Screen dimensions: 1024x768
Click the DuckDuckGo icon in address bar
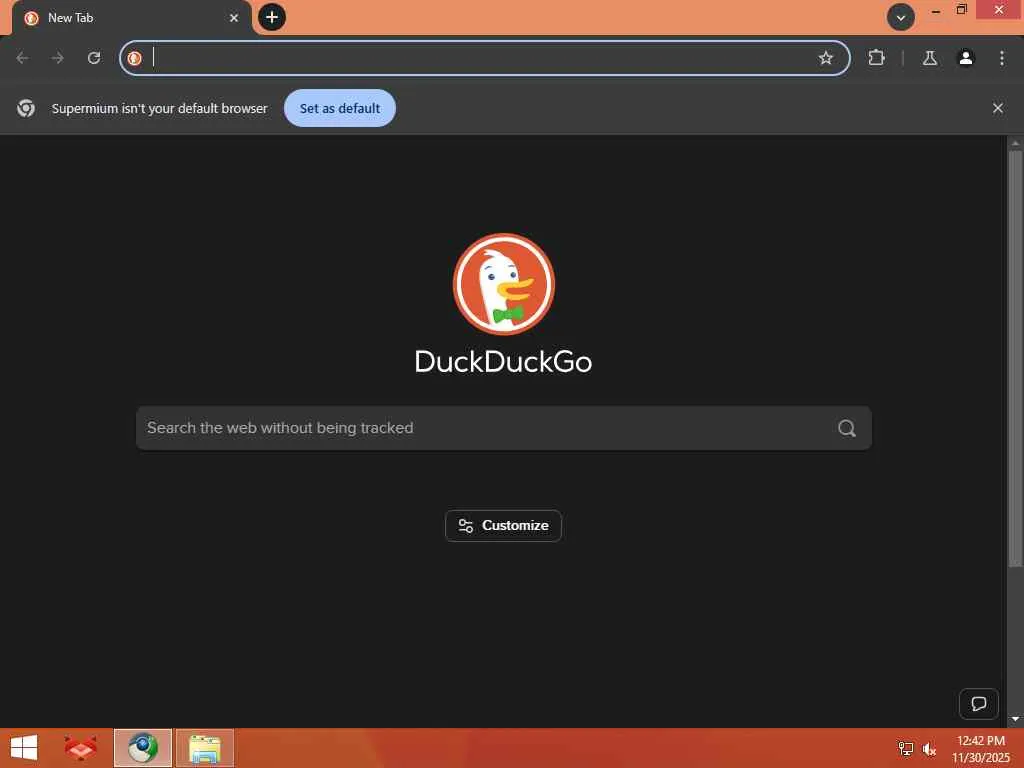pyautogui.click(x=135, y=58)
